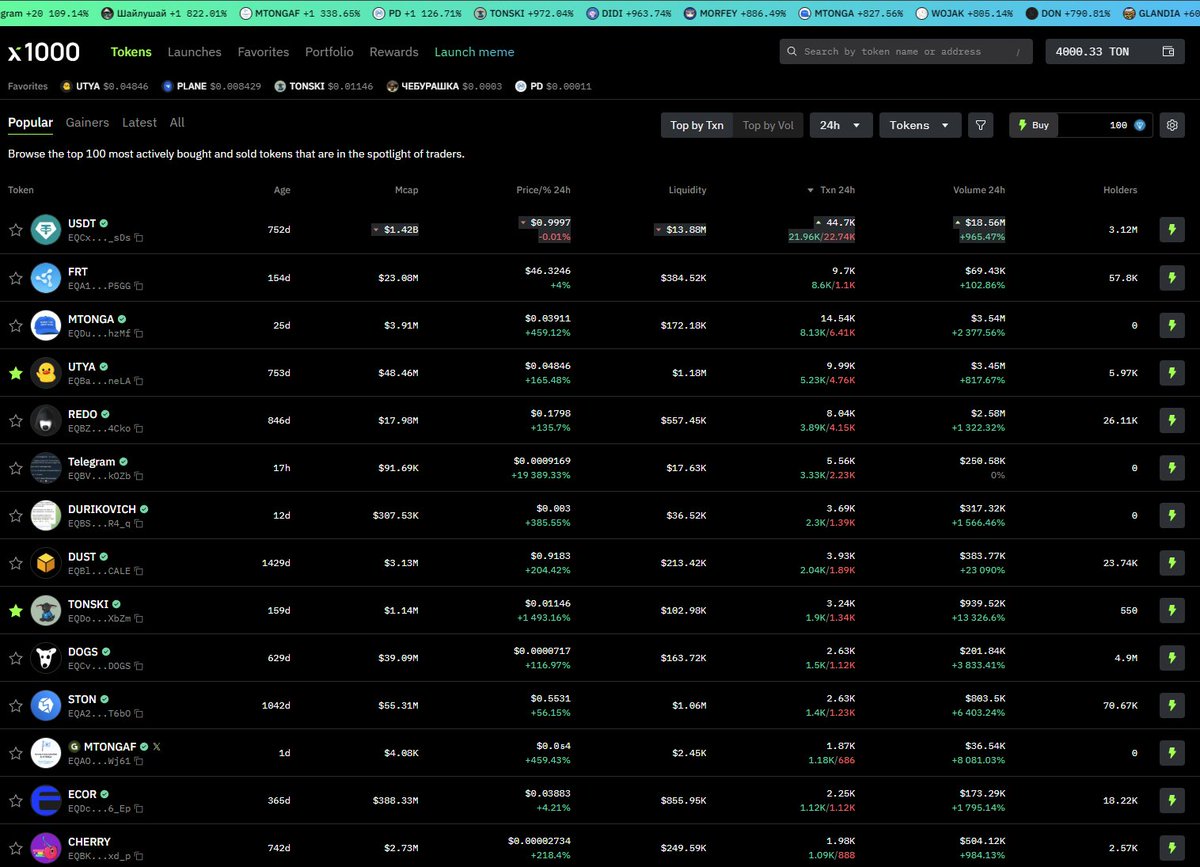Open PLANE in the favorites bar

pos(212,86)
